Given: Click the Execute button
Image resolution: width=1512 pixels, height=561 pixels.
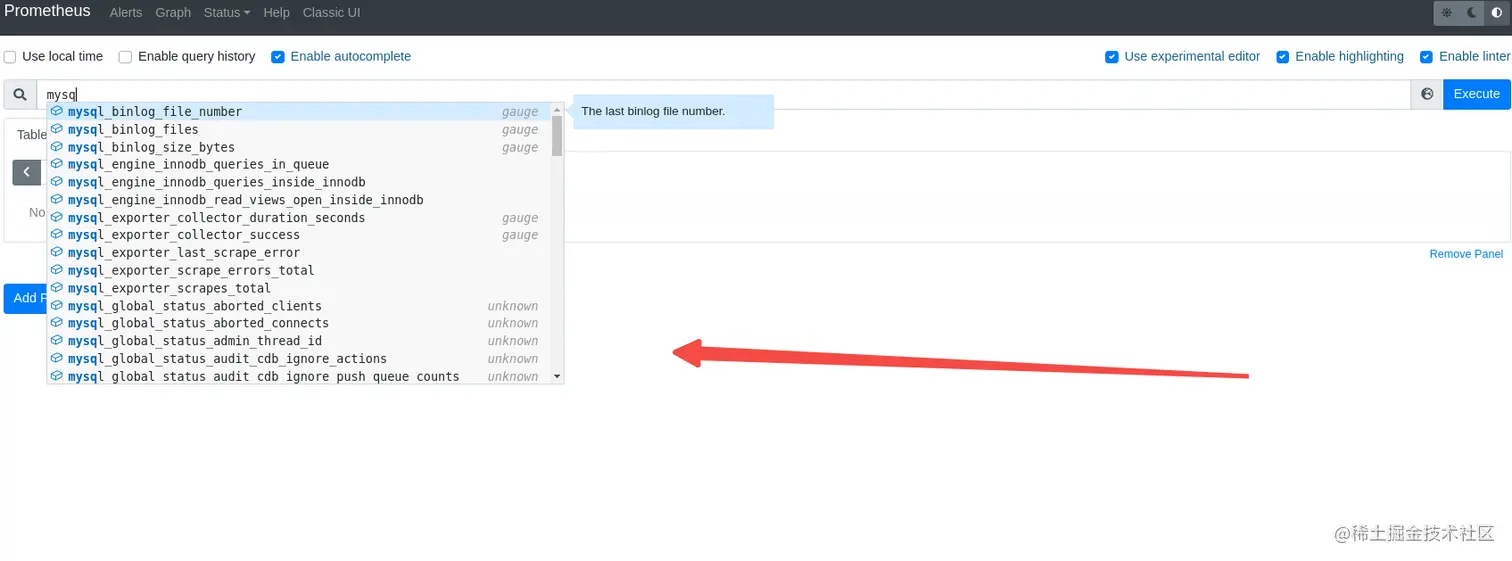Looking at the screenshot, I should point(1476,94).
